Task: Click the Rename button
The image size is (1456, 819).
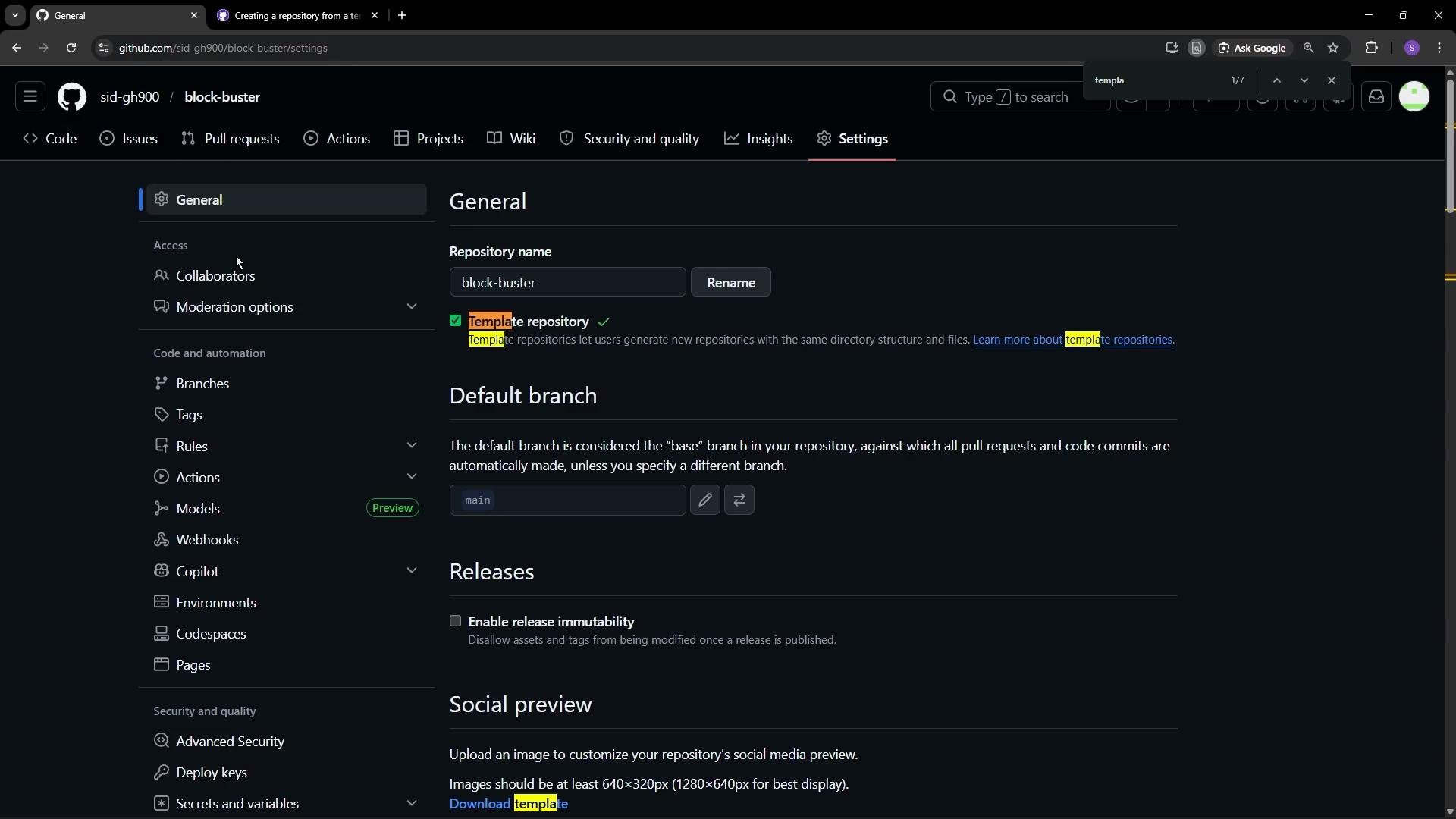Action: tap(730, 282)
